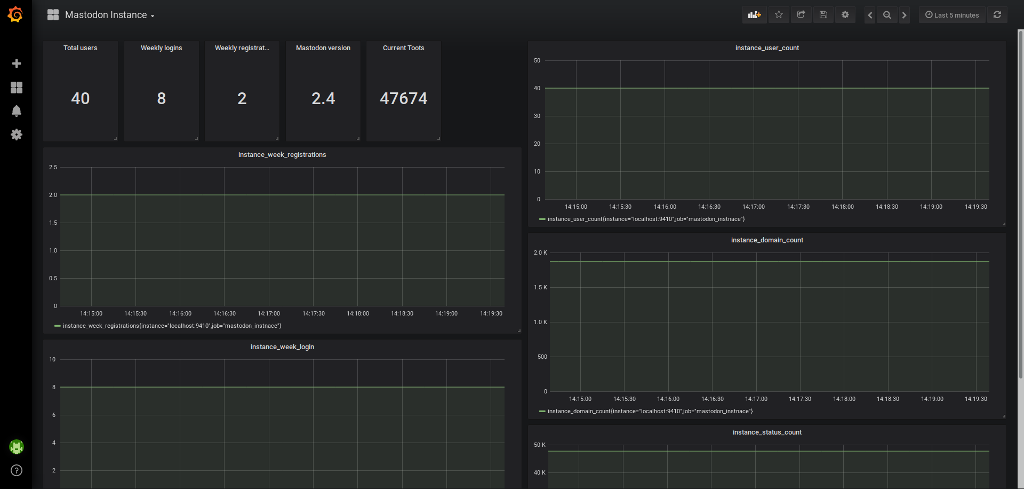
Task: Click the Weekly registrations panel title
Action: [242, 48]
